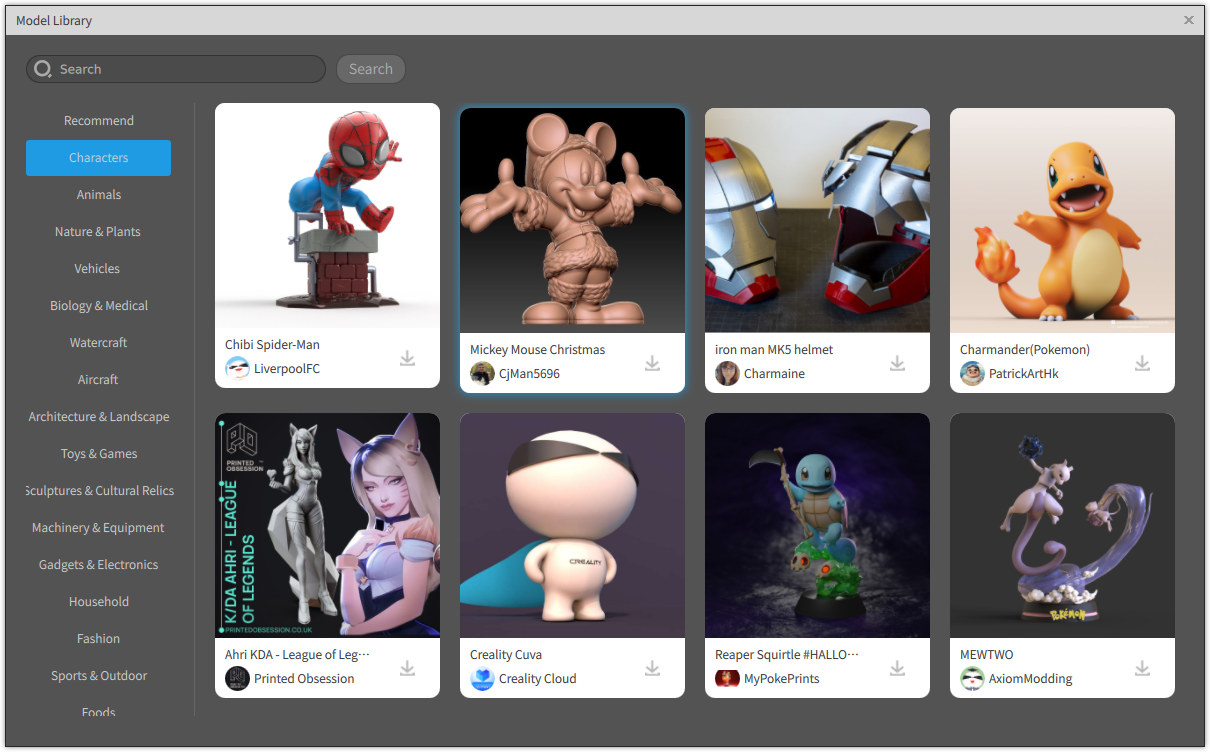Open the Mickey Mouse Christmas thumbnail

pos(572,220)
